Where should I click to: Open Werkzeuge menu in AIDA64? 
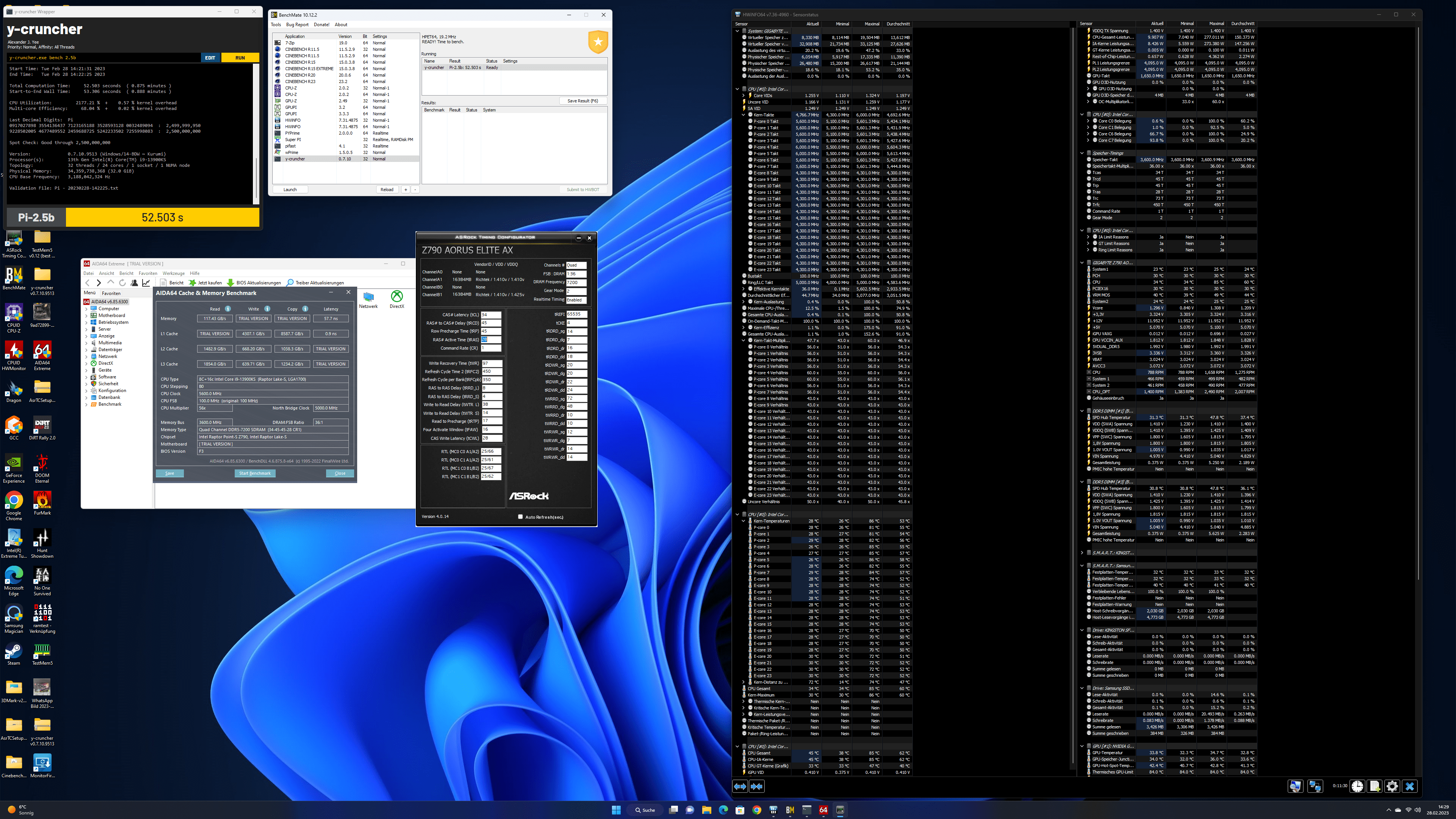point(174,273)
